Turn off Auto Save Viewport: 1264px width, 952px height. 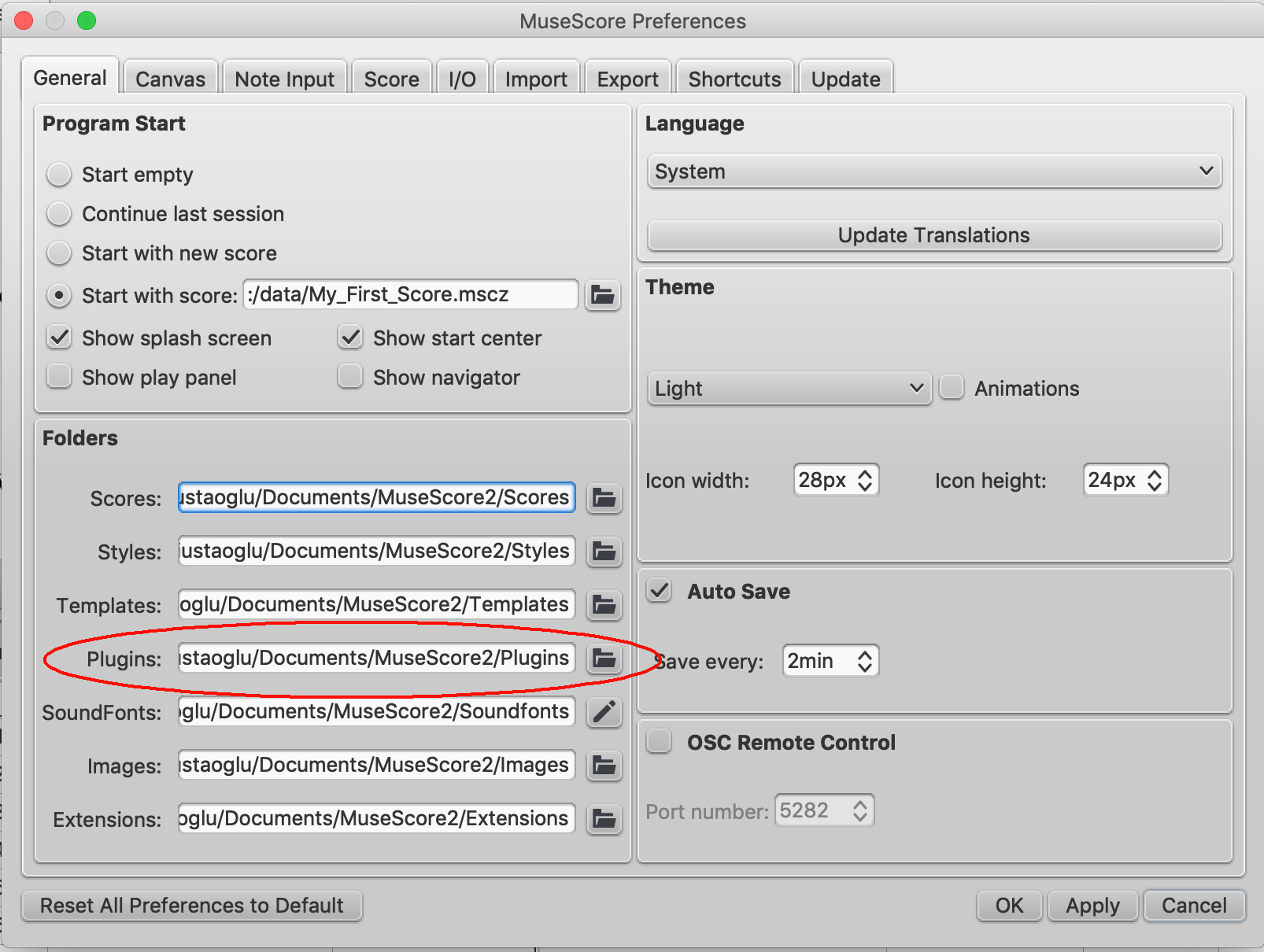[659, 590]
